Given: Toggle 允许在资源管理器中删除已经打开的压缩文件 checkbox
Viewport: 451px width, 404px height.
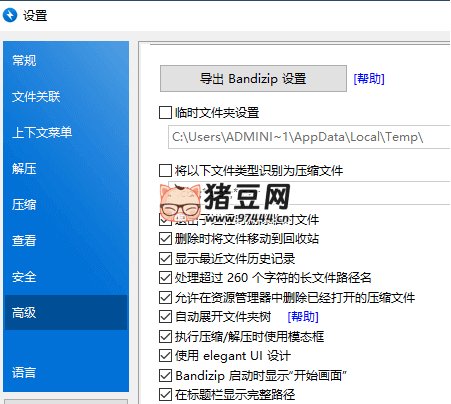Looking at the screenshot, I should click(x=165, y=297).
